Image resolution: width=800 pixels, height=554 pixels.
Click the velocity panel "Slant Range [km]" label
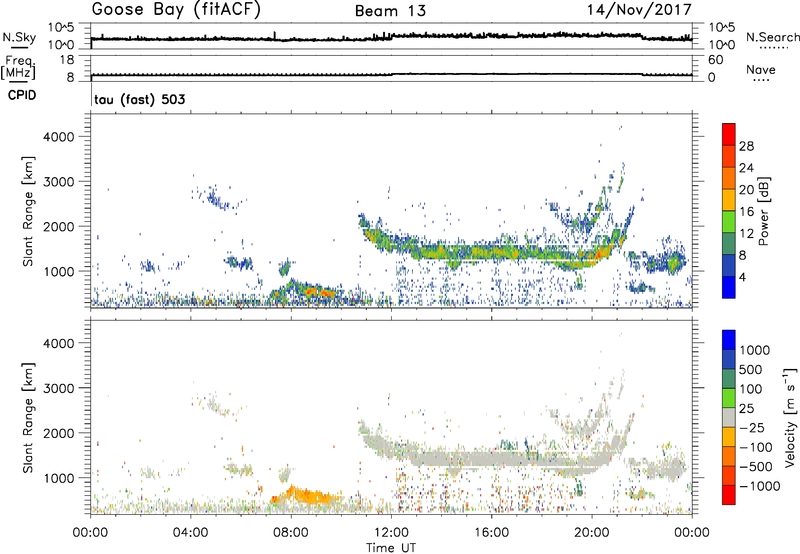coord(28,417)
